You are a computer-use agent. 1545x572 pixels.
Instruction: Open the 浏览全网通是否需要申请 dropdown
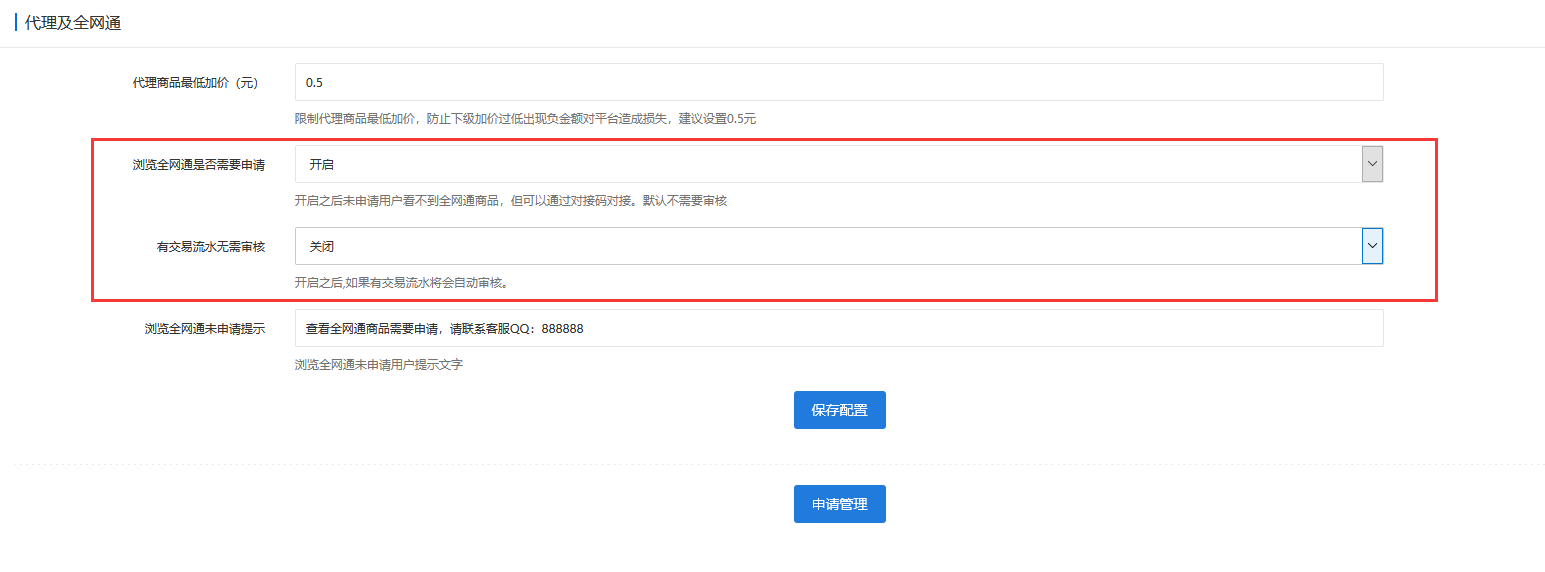point(839,164)
